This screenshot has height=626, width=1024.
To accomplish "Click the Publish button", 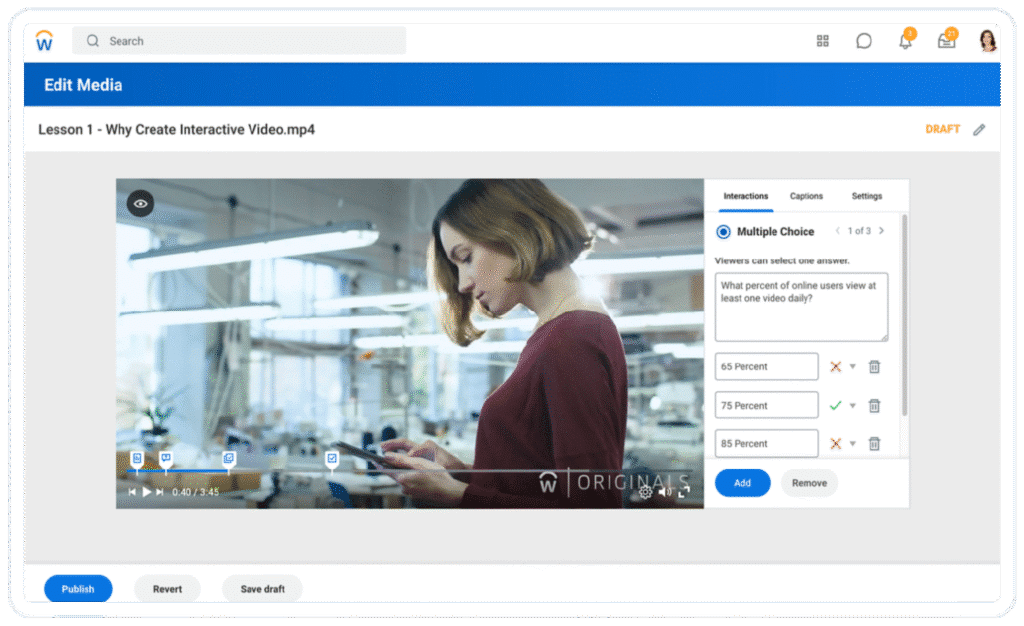I will coord(78,589).
